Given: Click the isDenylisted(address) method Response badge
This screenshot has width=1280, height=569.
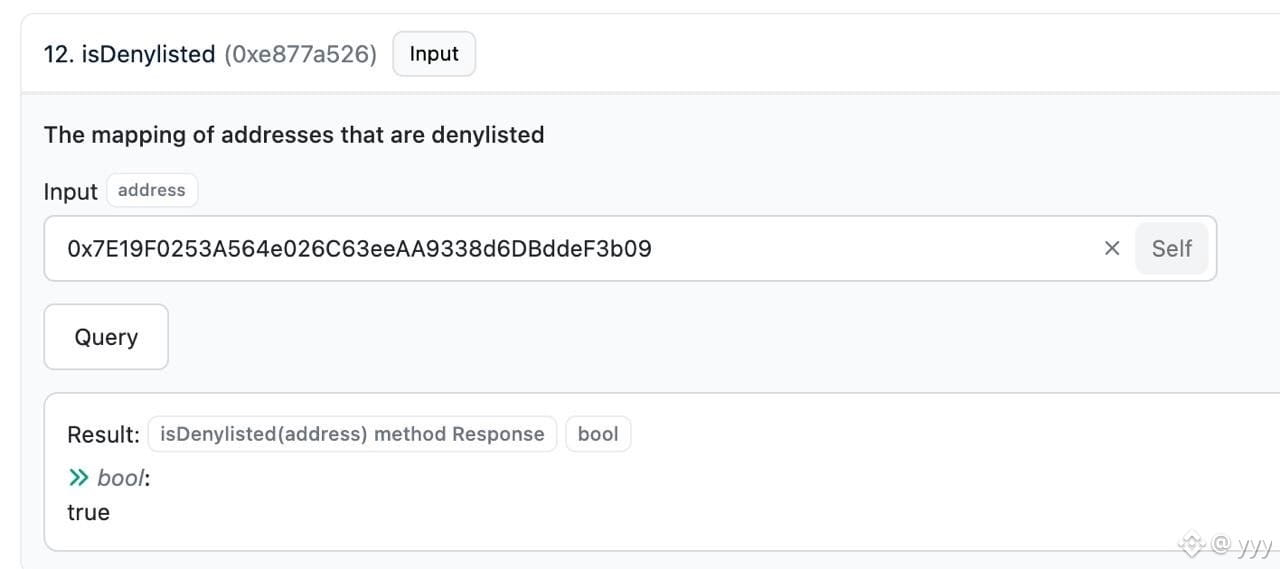Looking at the screenshot, I should tap(352, 434).
